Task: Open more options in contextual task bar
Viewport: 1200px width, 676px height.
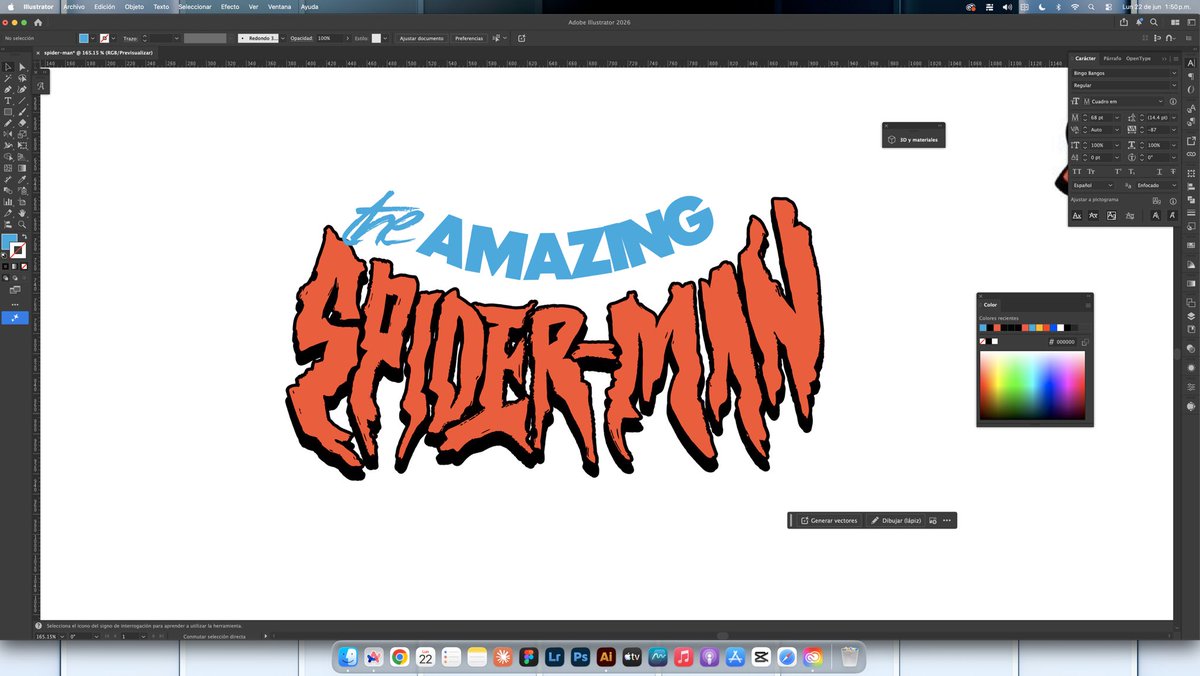Action: [x=946, y=520]
